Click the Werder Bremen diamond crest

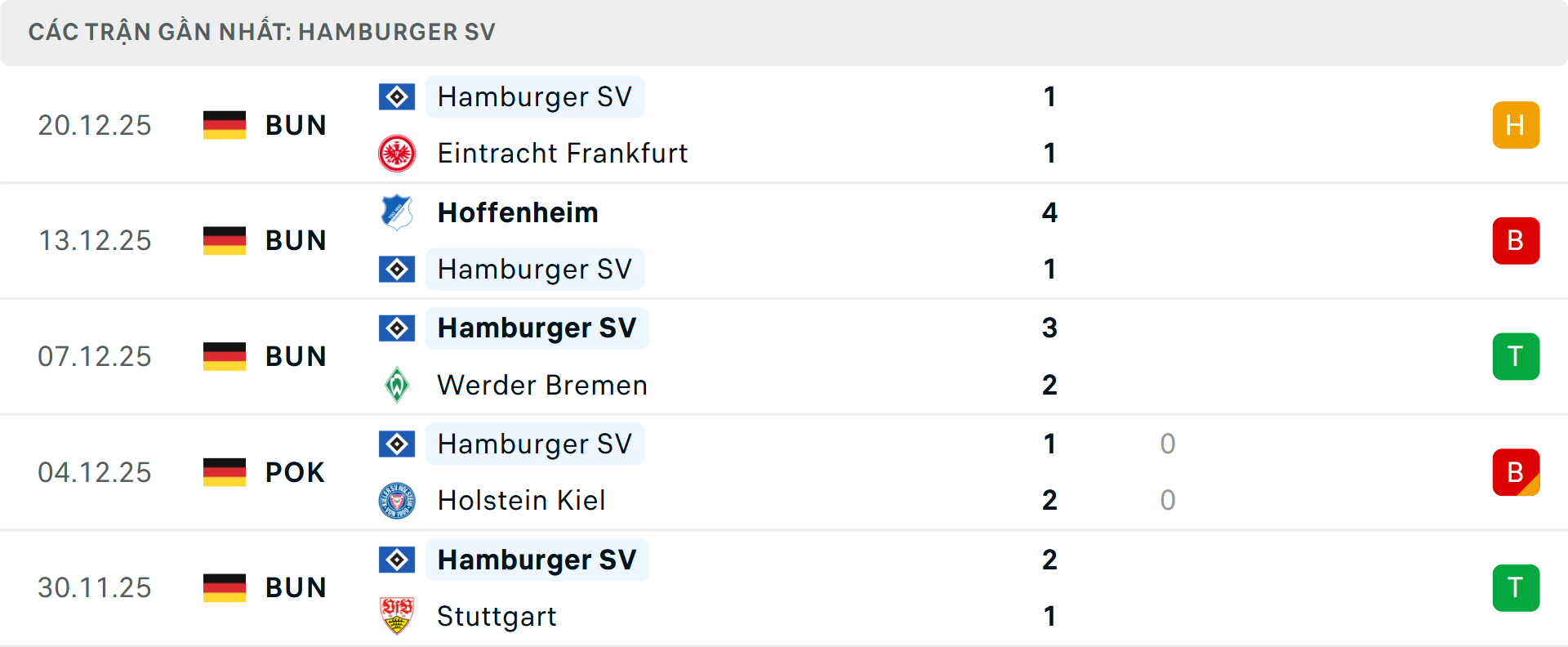click(397, 385)
